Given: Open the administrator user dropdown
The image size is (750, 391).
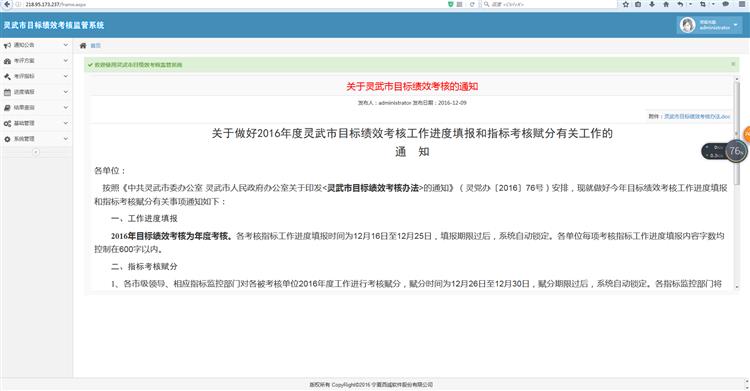Looking at the screenshot, I should (710, 25).
